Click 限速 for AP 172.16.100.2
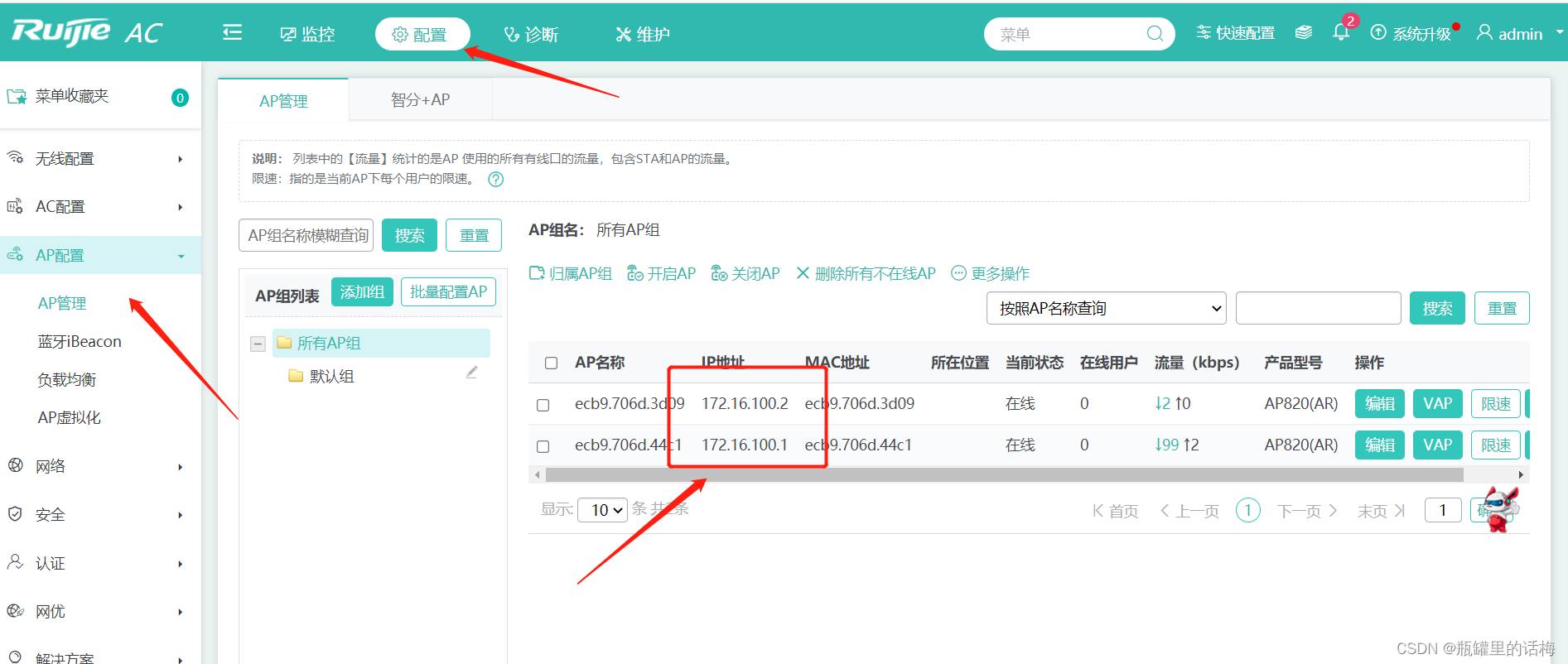This screenshot has width=1568, height=664. 1496,403
